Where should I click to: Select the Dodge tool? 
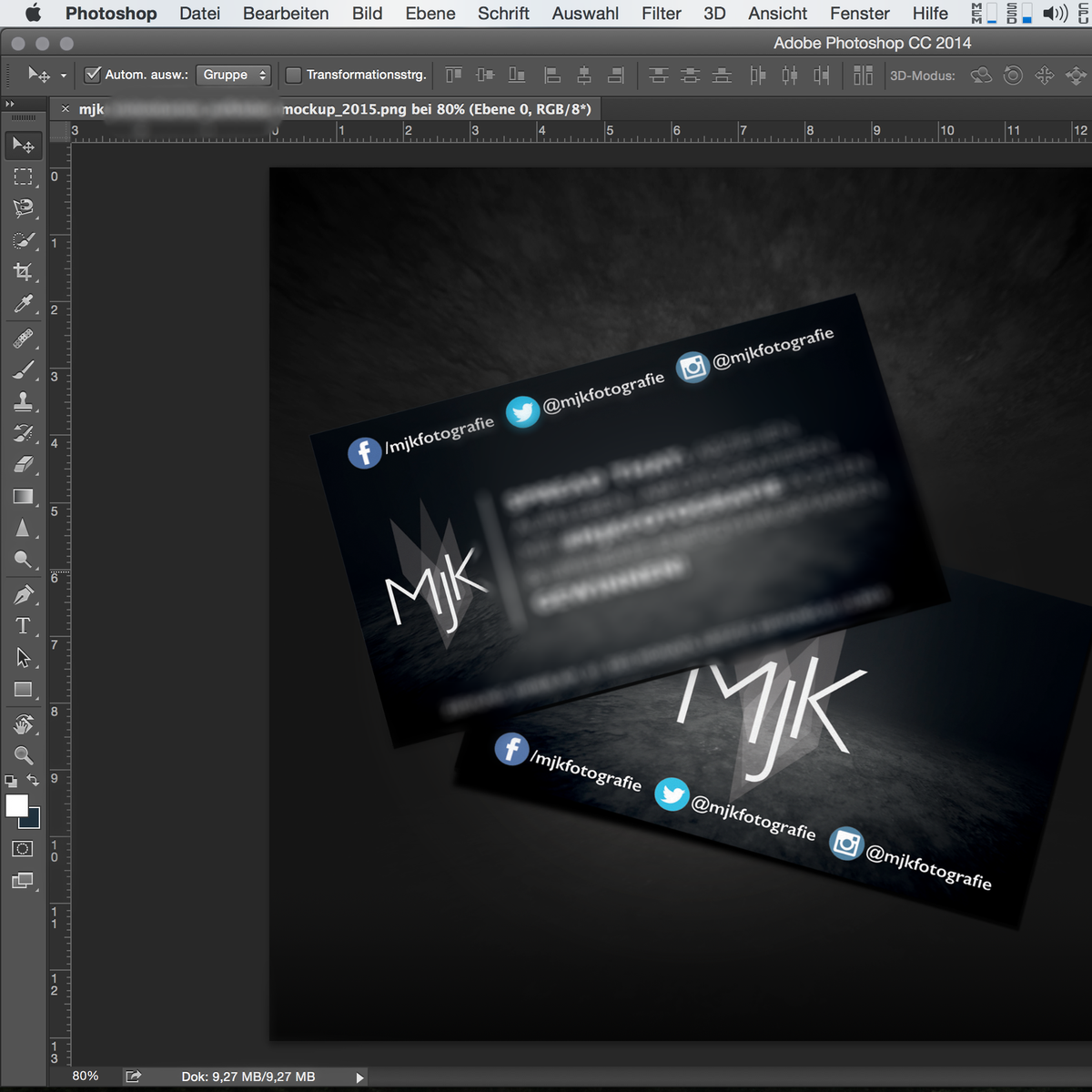(23, 561)
